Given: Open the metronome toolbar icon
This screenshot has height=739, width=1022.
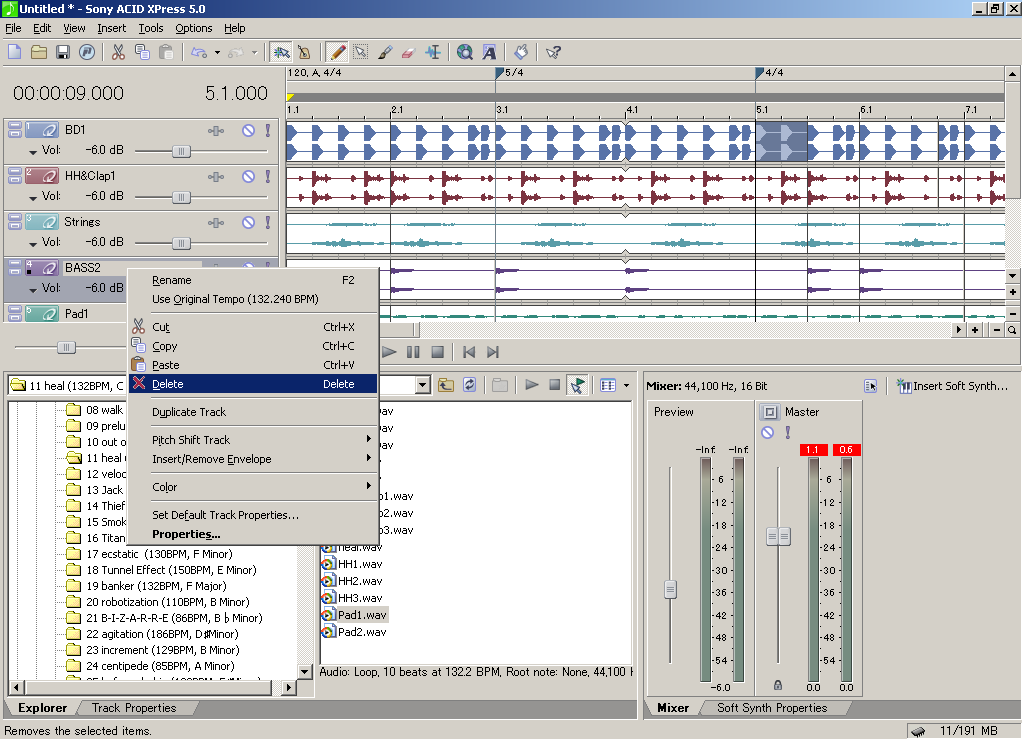Looking at the screenshot, I should (x=304, y=52).
